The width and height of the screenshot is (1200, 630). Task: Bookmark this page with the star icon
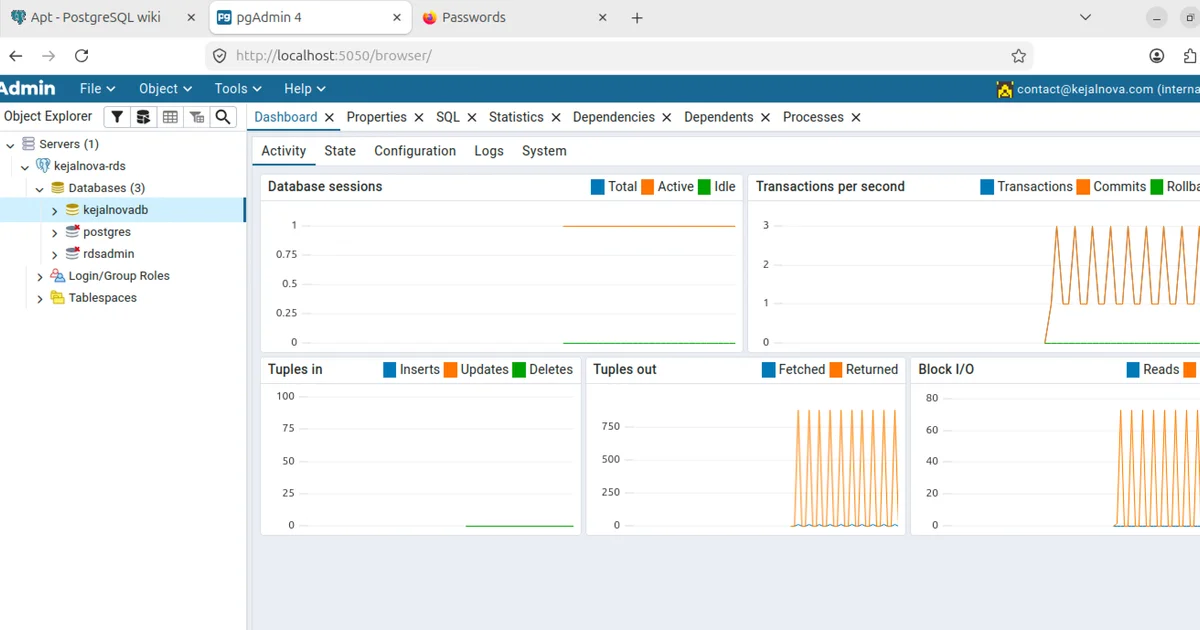[x=1018, y=56]
